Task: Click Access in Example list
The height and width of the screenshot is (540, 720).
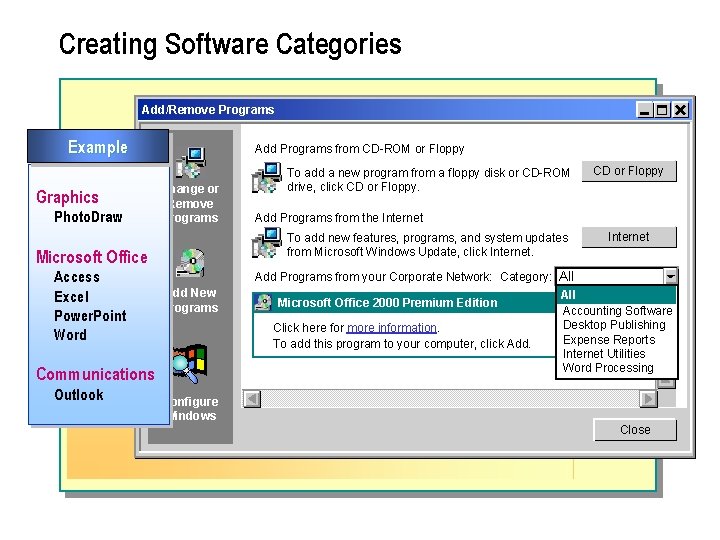Action: click(x=77, y=277)
